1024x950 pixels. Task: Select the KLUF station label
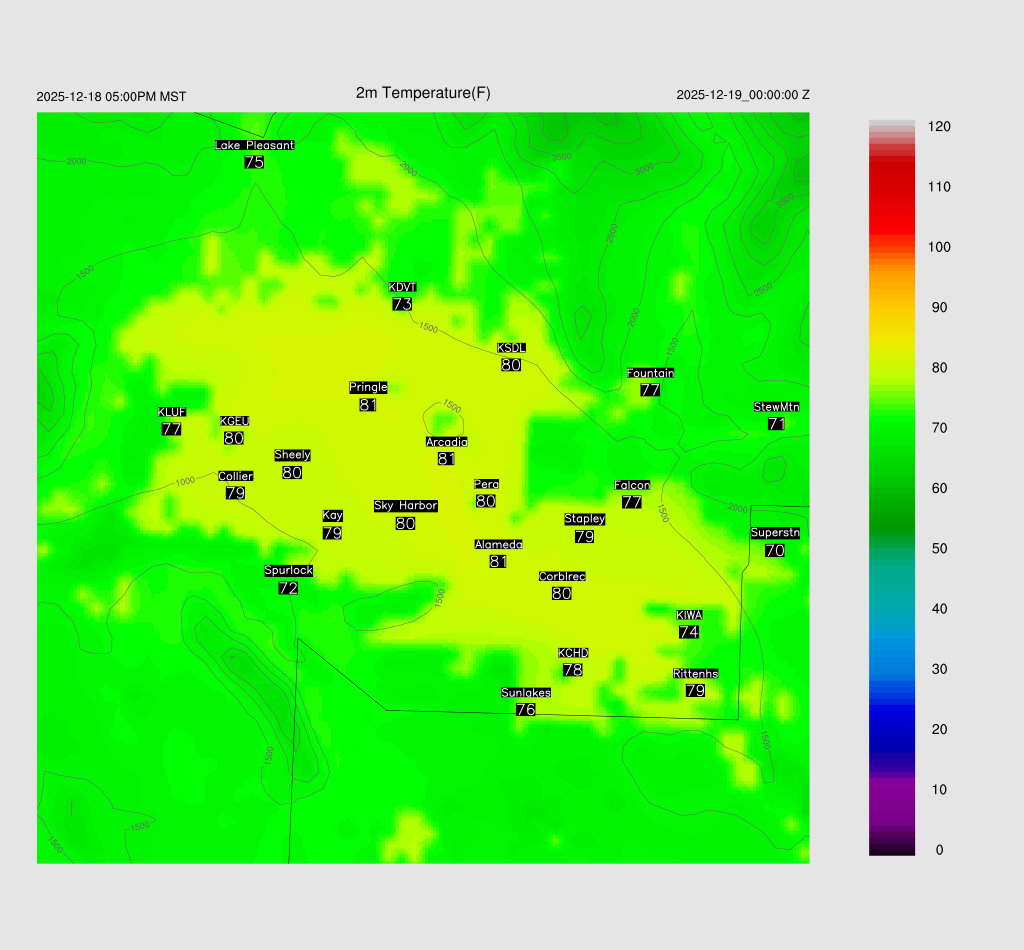tap(171, 412)
